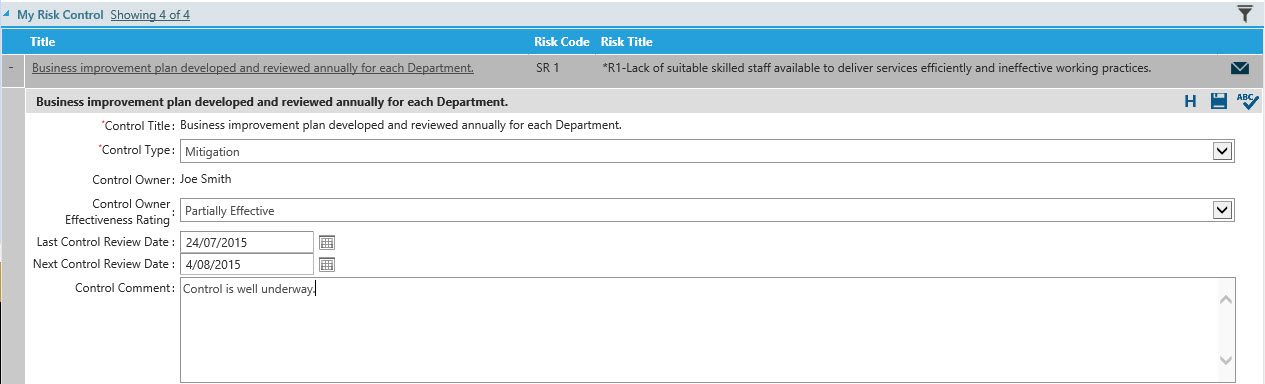
Task: Run the ABC spell check icon
Action: (x=1247, y=101)
